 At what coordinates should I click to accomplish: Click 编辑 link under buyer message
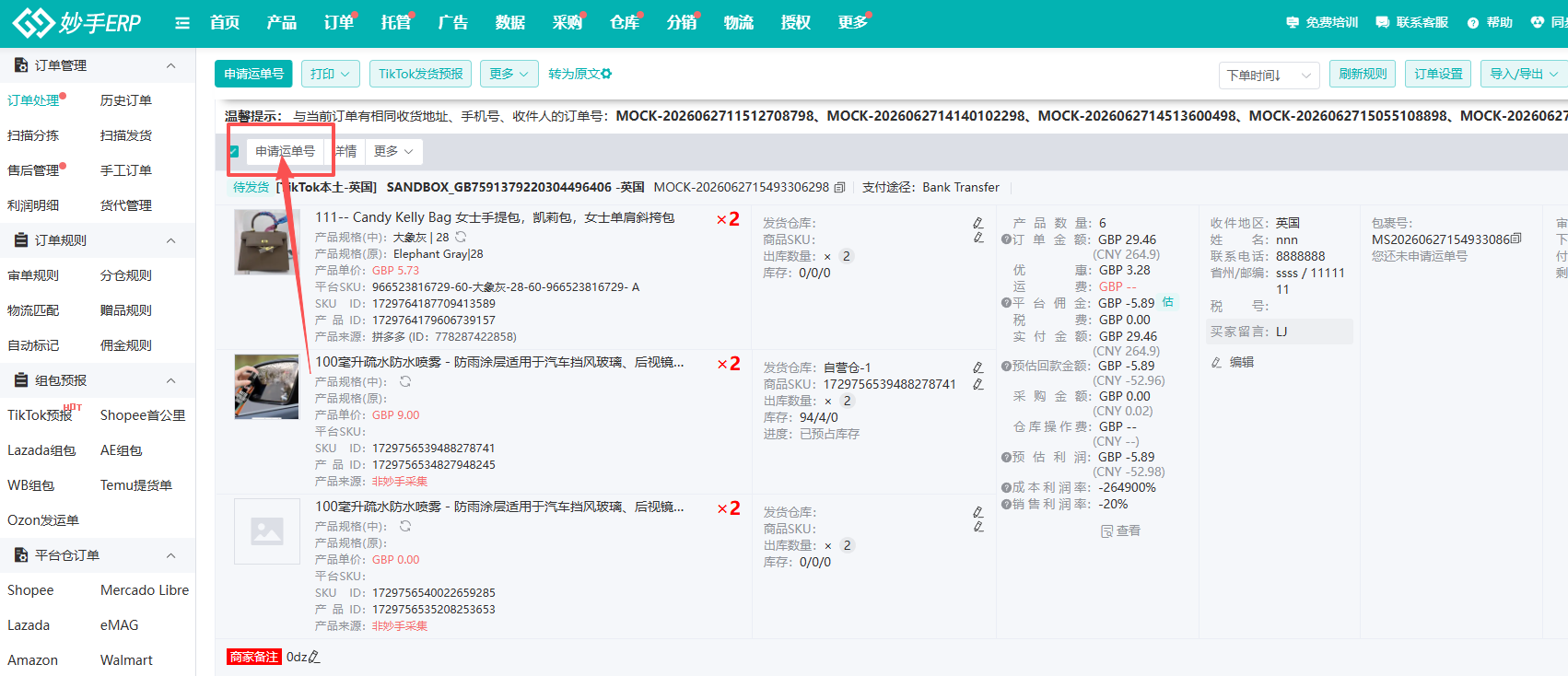click(x=1233, y=362)
